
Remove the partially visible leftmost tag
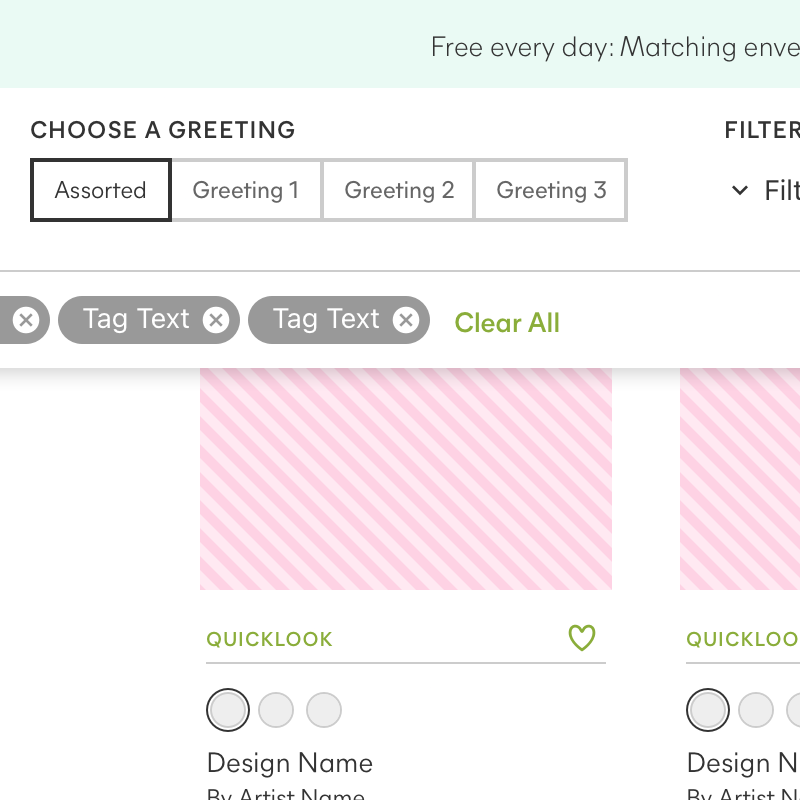26,320
